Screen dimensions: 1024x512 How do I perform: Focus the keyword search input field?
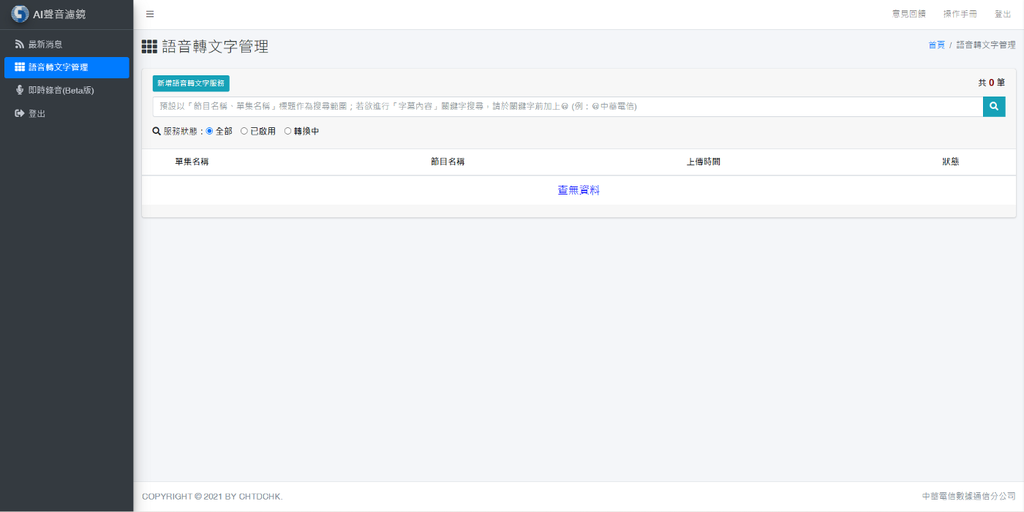568,106
